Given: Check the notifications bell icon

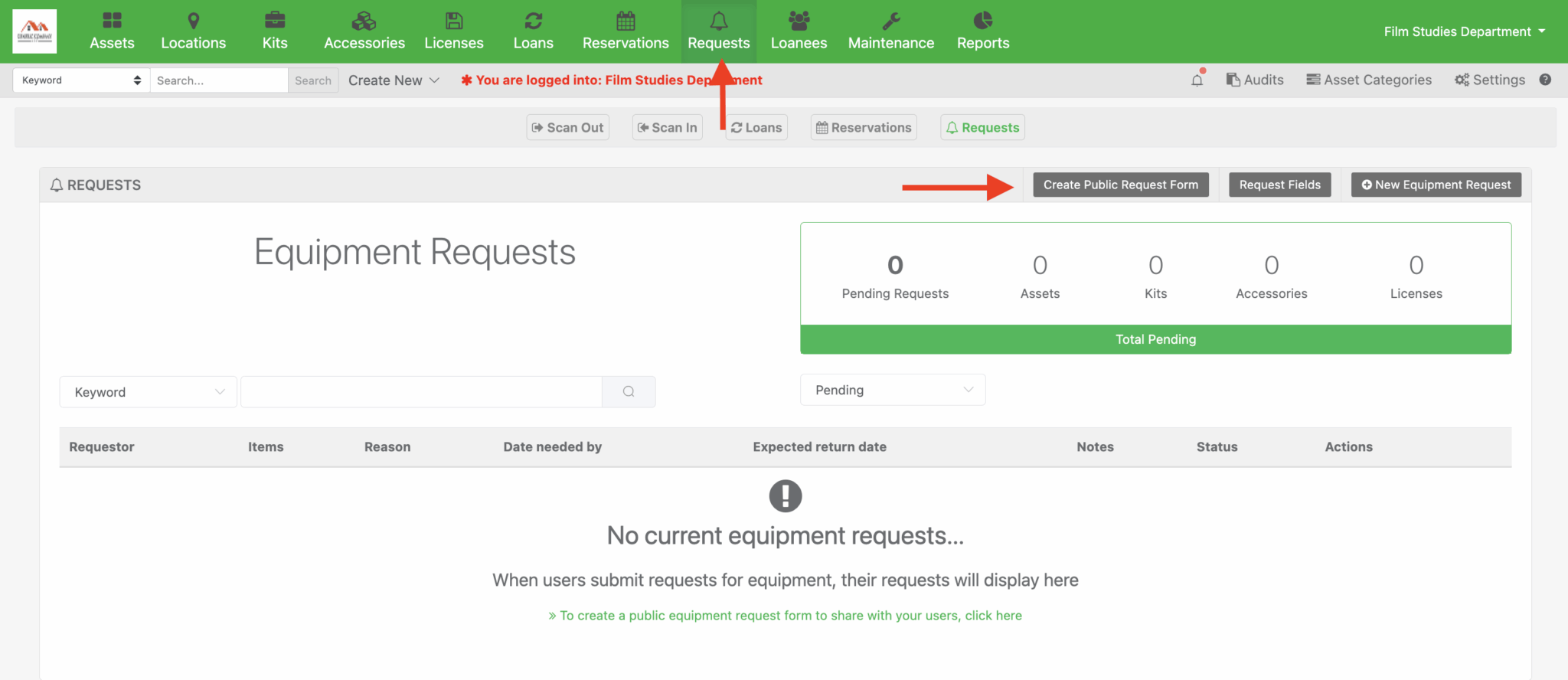Looking at the screenshot, I should [x=1197, y=80].
